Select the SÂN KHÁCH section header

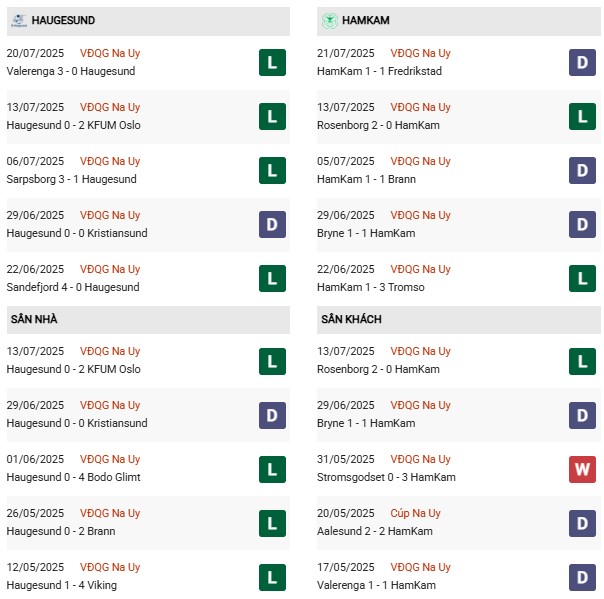coord(352,319)
